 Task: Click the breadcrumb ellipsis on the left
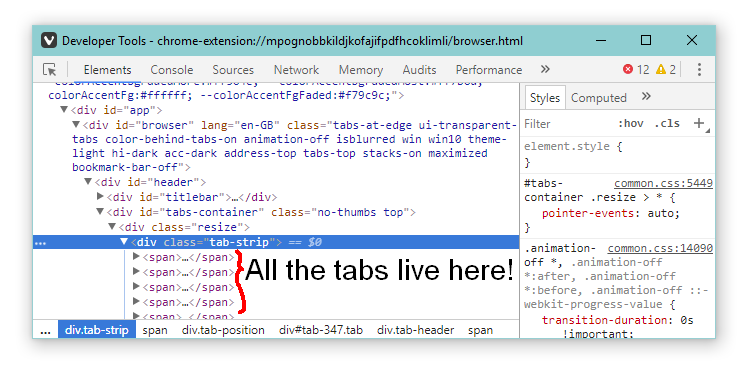(x=45, y=331)
